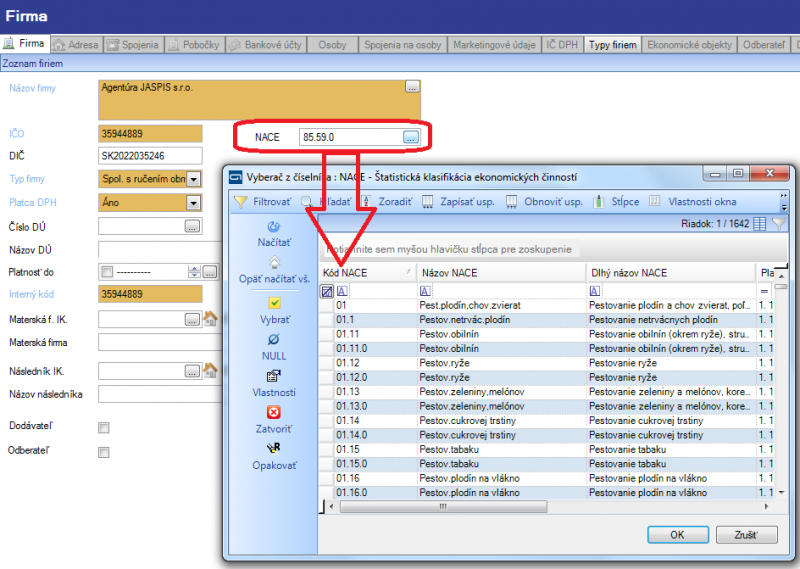The width and height of the screenshot is (800, 569).
Task: Click grid view icon next to Riadok counter
Action: (x=760, y=224)
